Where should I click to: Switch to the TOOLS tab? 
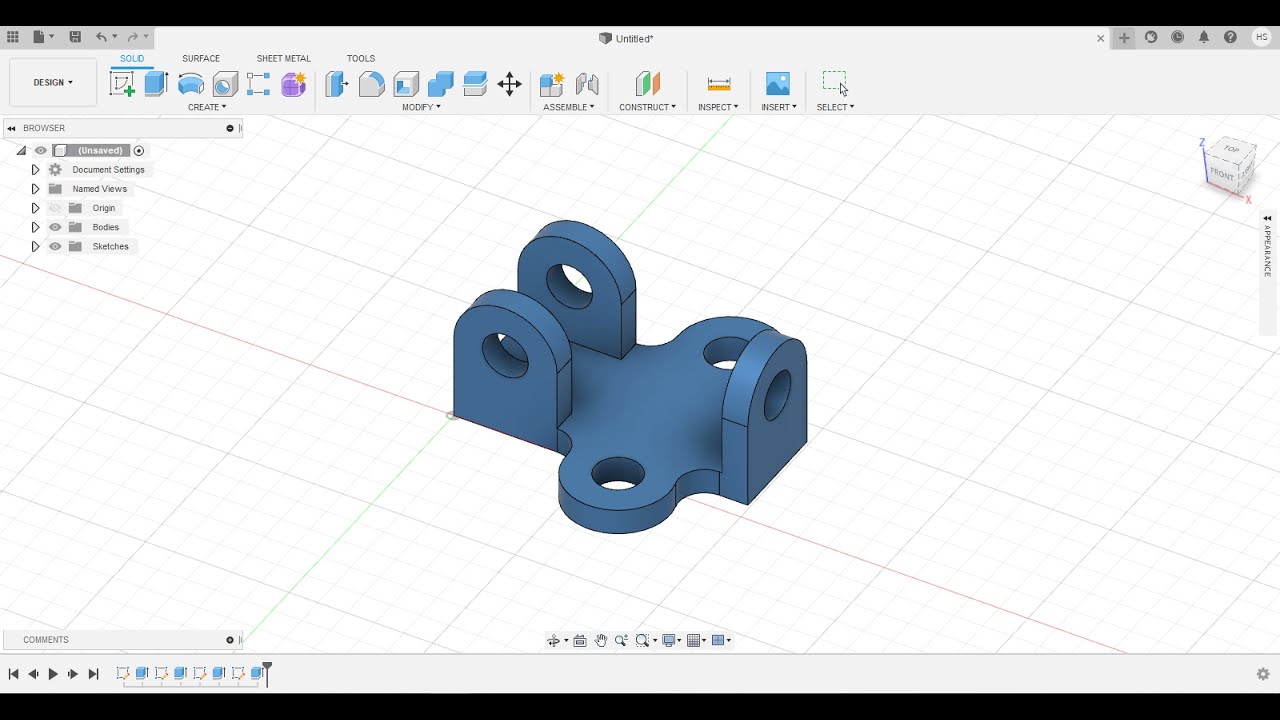361,59
